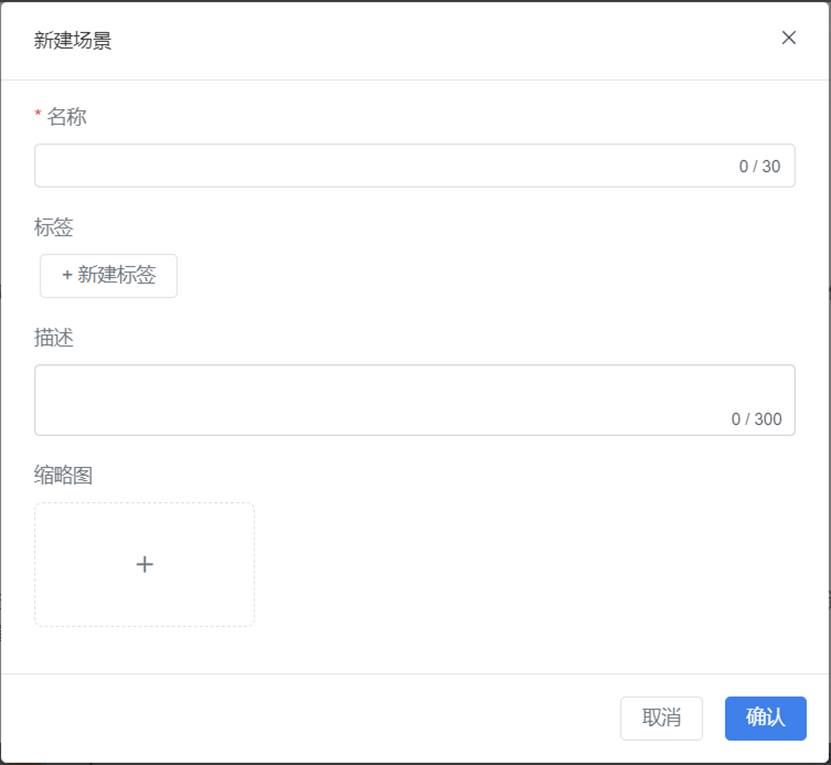Click inside the 描述 textarea
Image resolution: width=831 pixels, height=765 pixels.
pos(414,400)
